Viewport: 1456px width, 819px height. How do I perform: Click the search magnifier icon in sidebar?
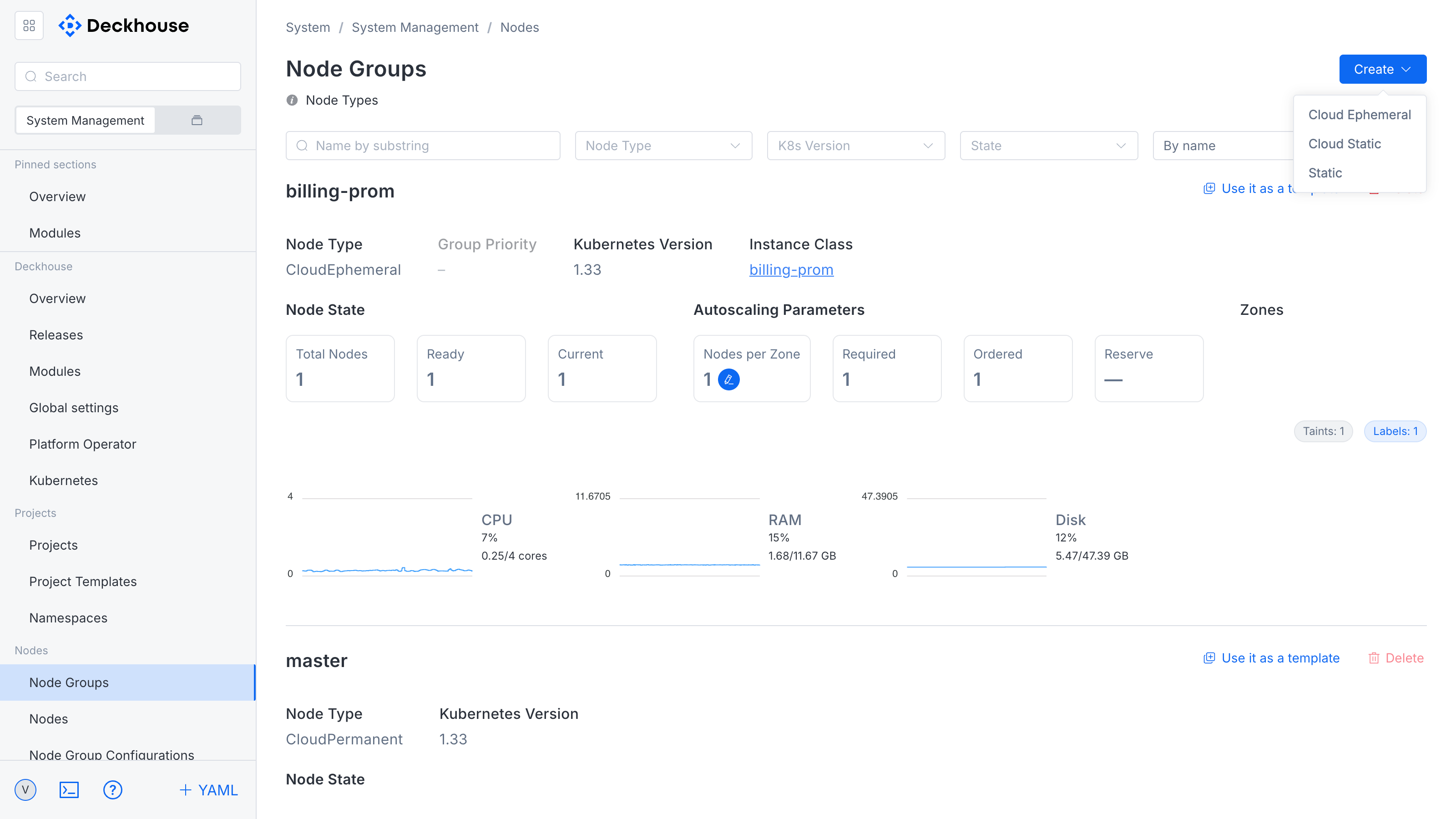(x=31, y=76)
